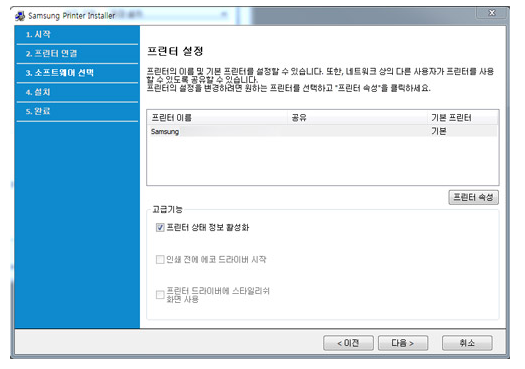The width and height of the screenshot is (525, 369).
Task: Click the 기본 프린터 column header
Action: [x=463, y=118]
